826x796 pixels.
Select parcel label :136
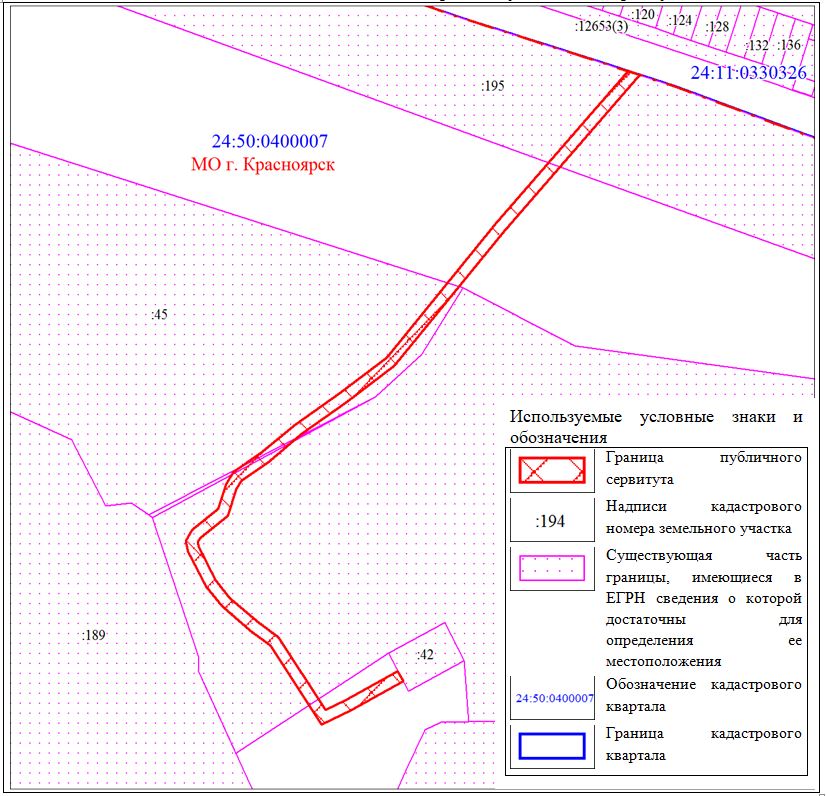coord(790,45)
